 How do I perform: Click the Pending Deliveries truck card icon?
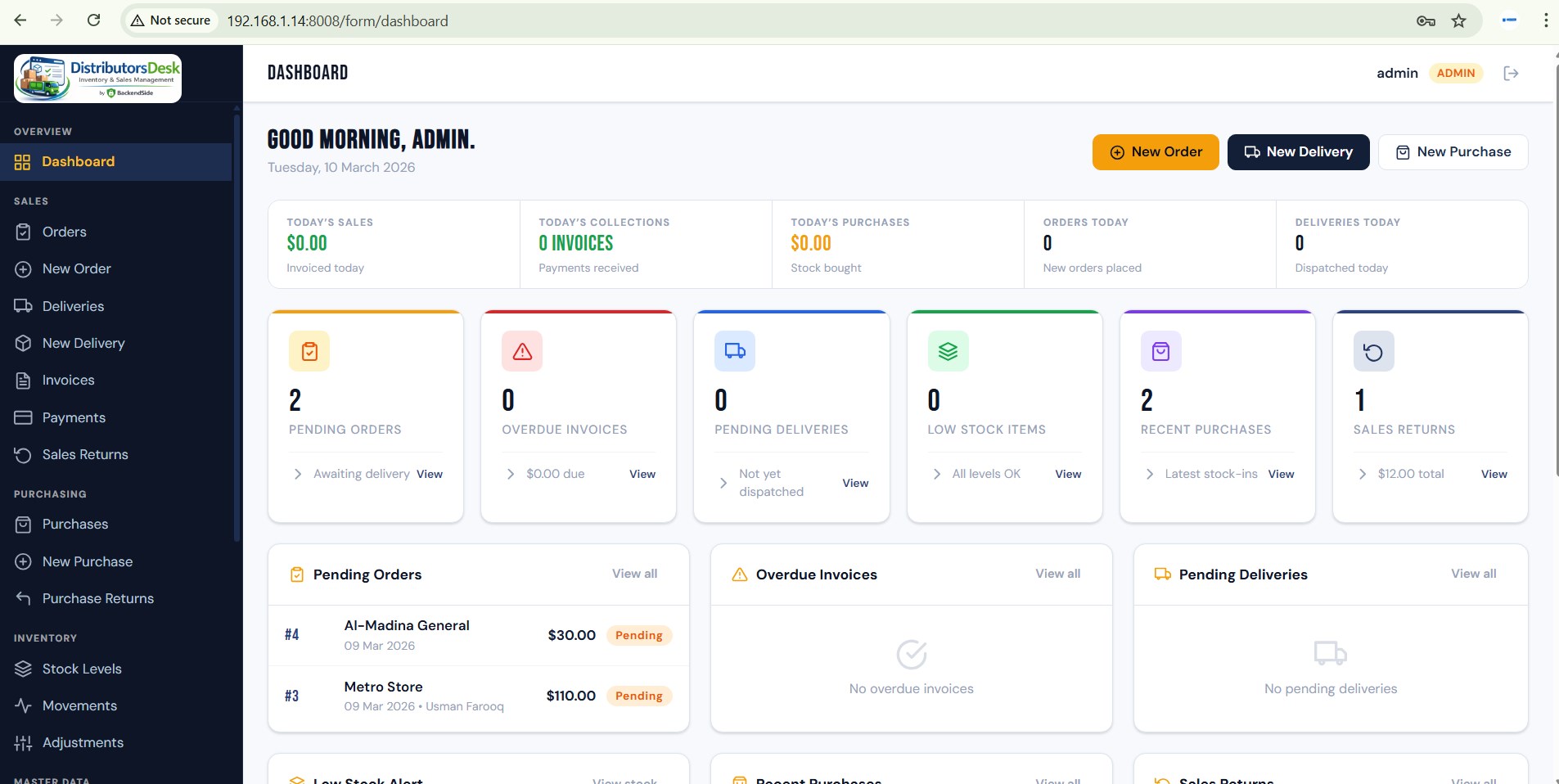(x=735, y=351)
